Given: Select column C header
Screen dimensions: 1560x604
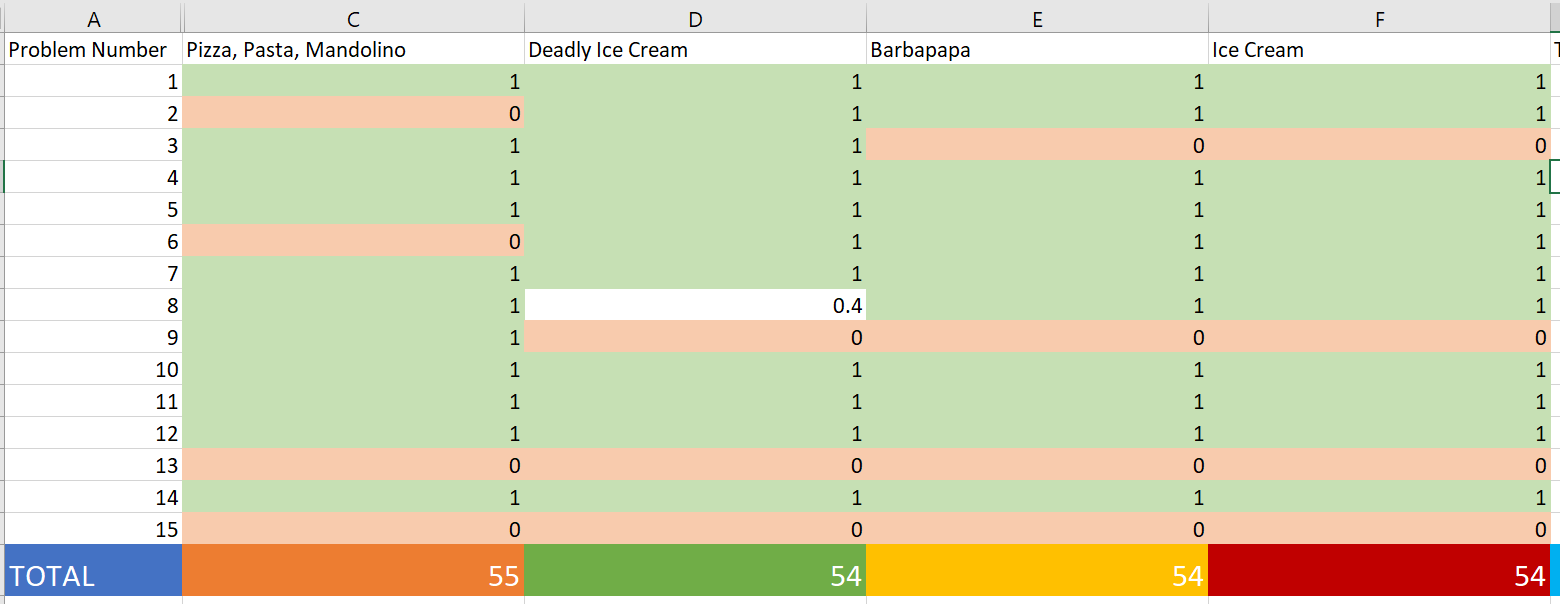Looking at the screenshot, I should point(353,18).
